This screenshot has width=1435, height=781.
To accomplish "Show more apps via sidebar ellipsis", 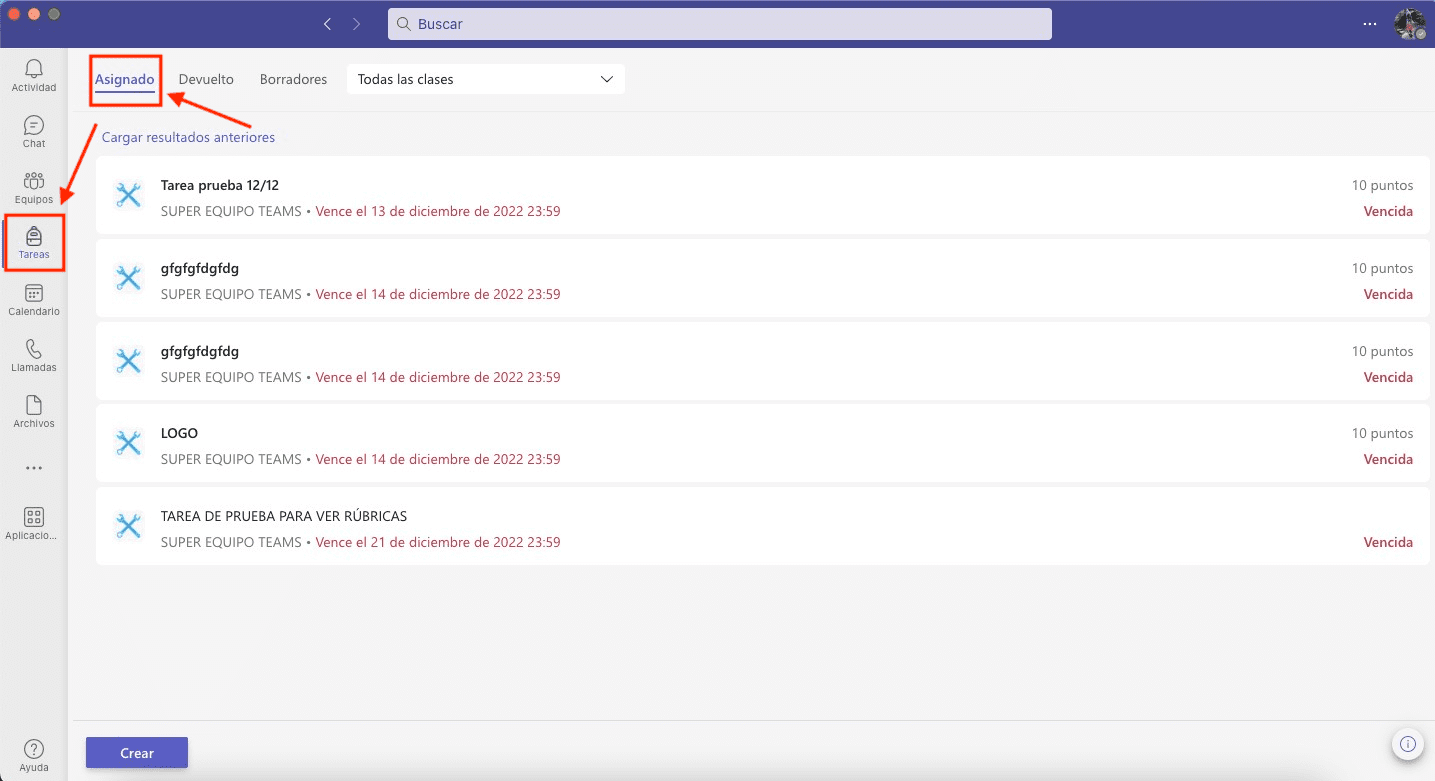I will (34, 468).
